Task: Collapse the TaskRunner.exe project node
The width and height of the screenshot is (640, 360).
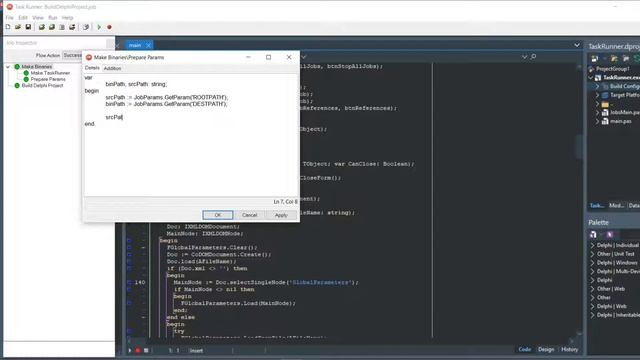Action: pos(591,78)
